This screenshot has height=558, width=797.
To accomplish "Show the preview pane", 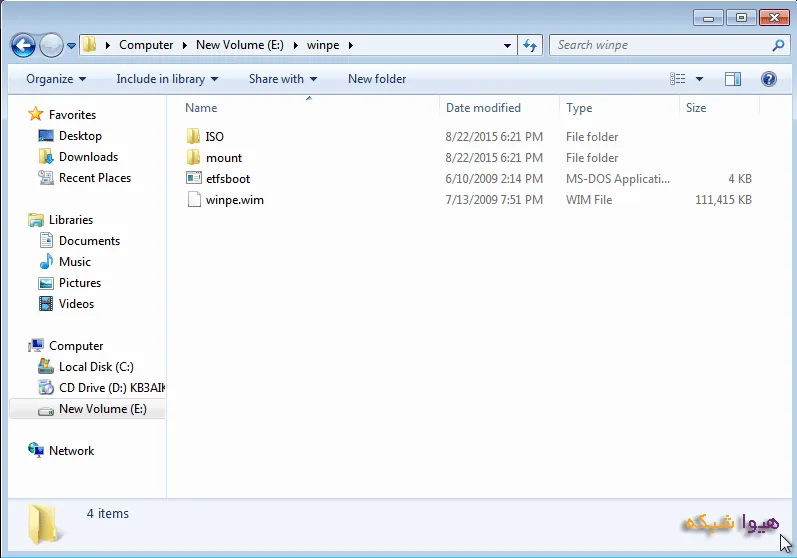I will (732, 79).
